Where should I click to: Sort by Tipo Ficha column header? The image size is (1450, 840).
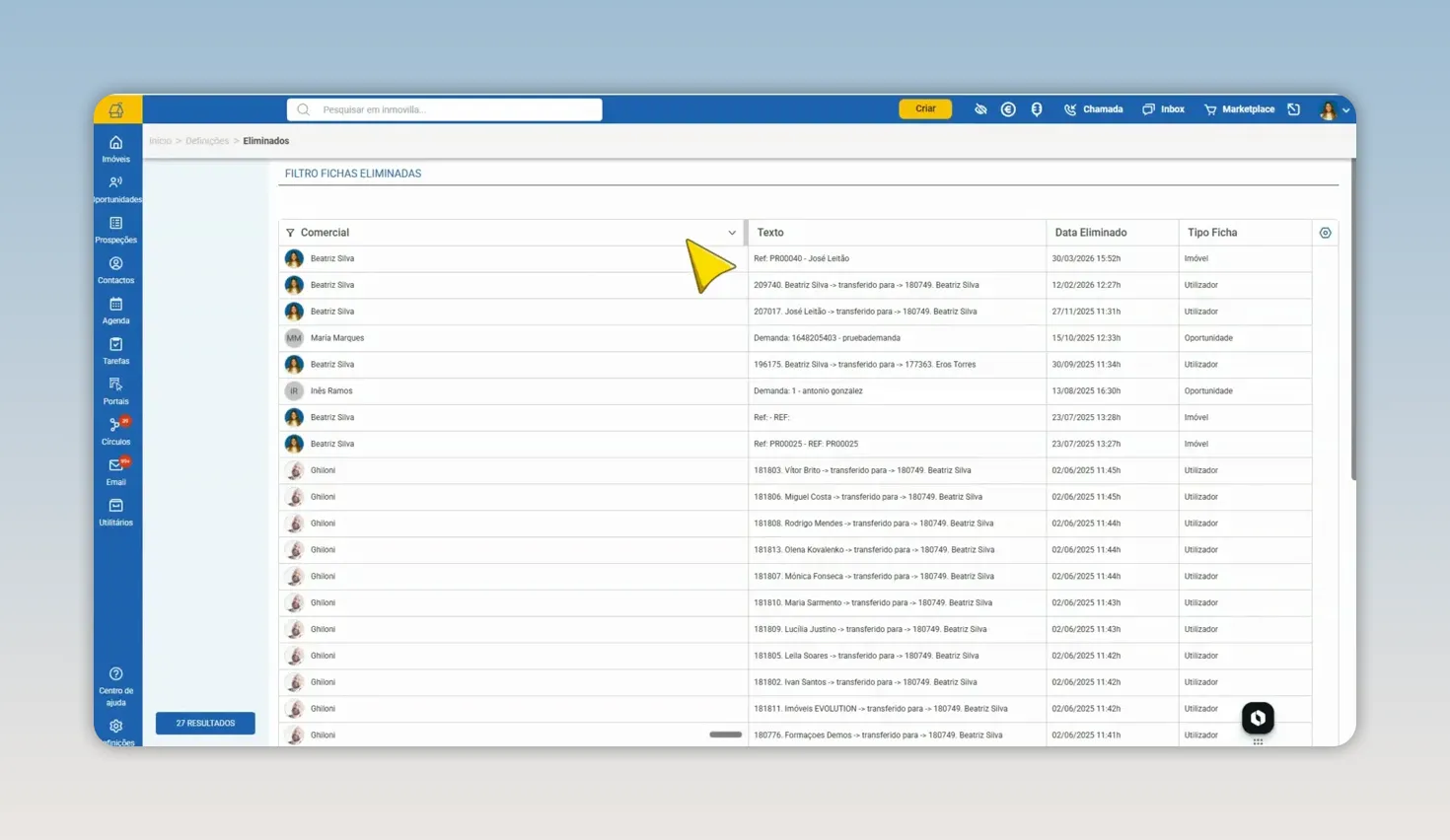tap(1211, 233)
